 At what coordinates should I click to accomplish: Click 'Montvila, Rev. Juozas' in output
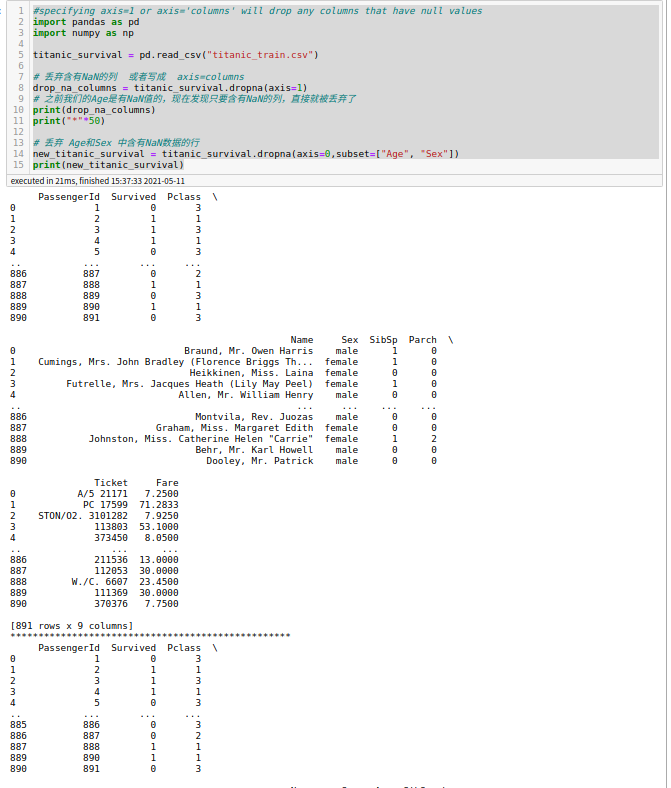coord(254,417)
